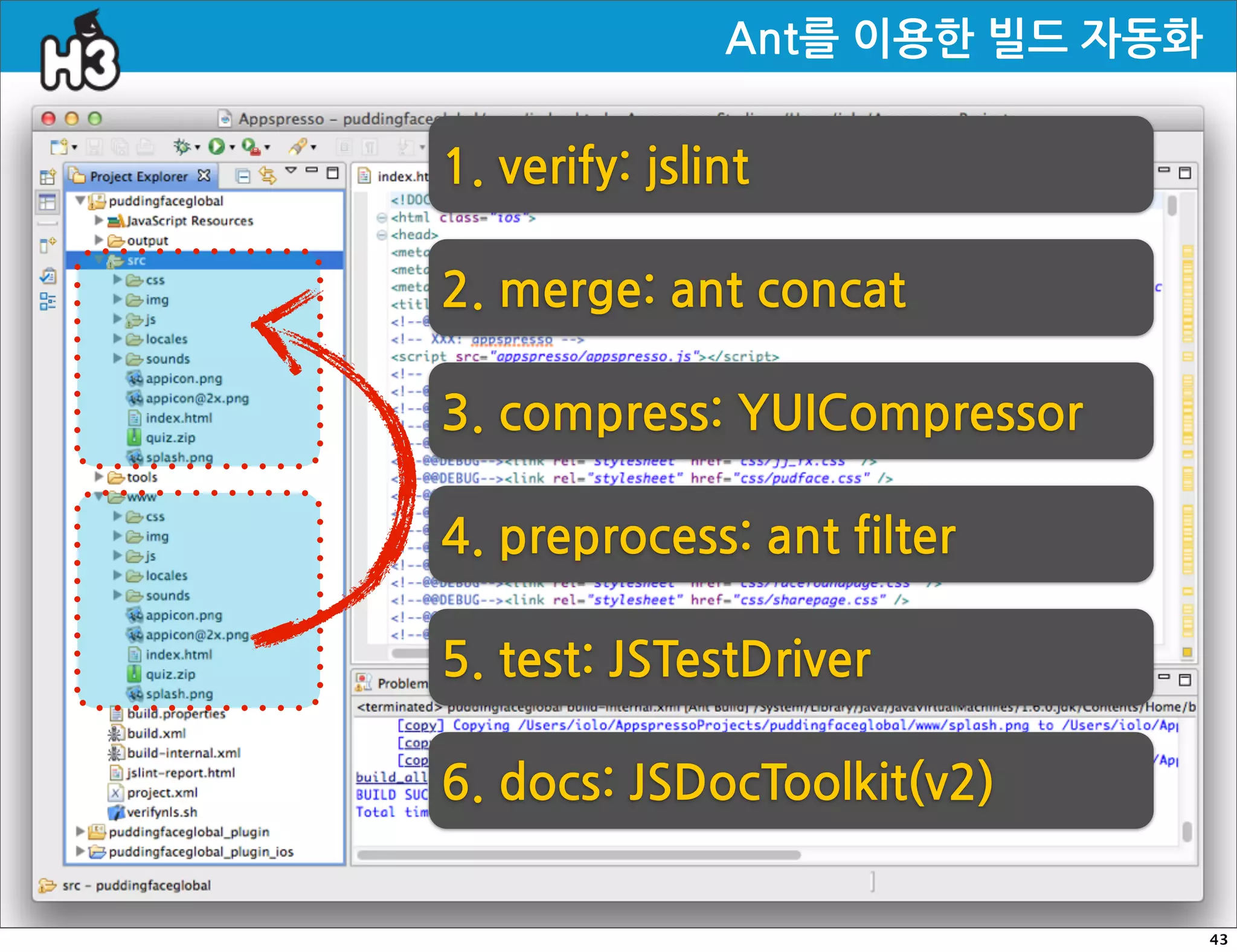Click the Debug bug toolbar icon
The image size is (1237, 952).
(x=182, y=146)
